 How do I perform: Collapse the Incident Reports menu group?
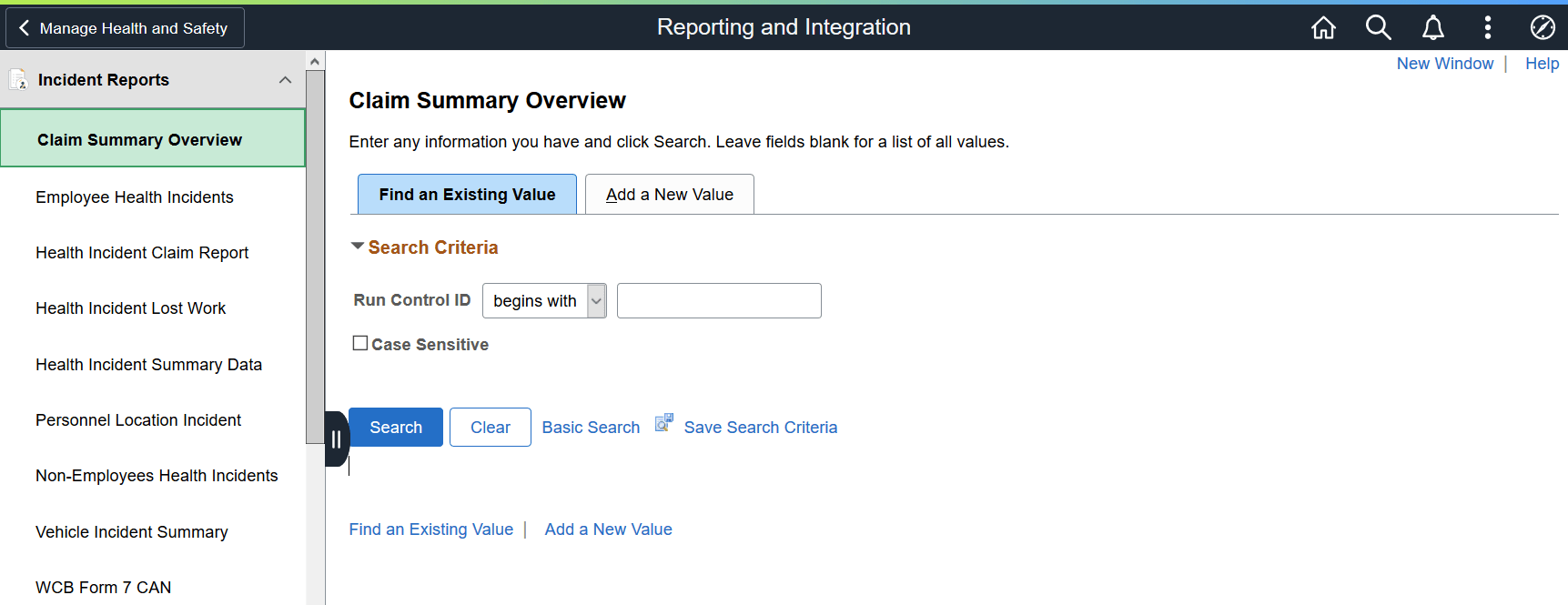pyautogui.click(x=285, y=80)
